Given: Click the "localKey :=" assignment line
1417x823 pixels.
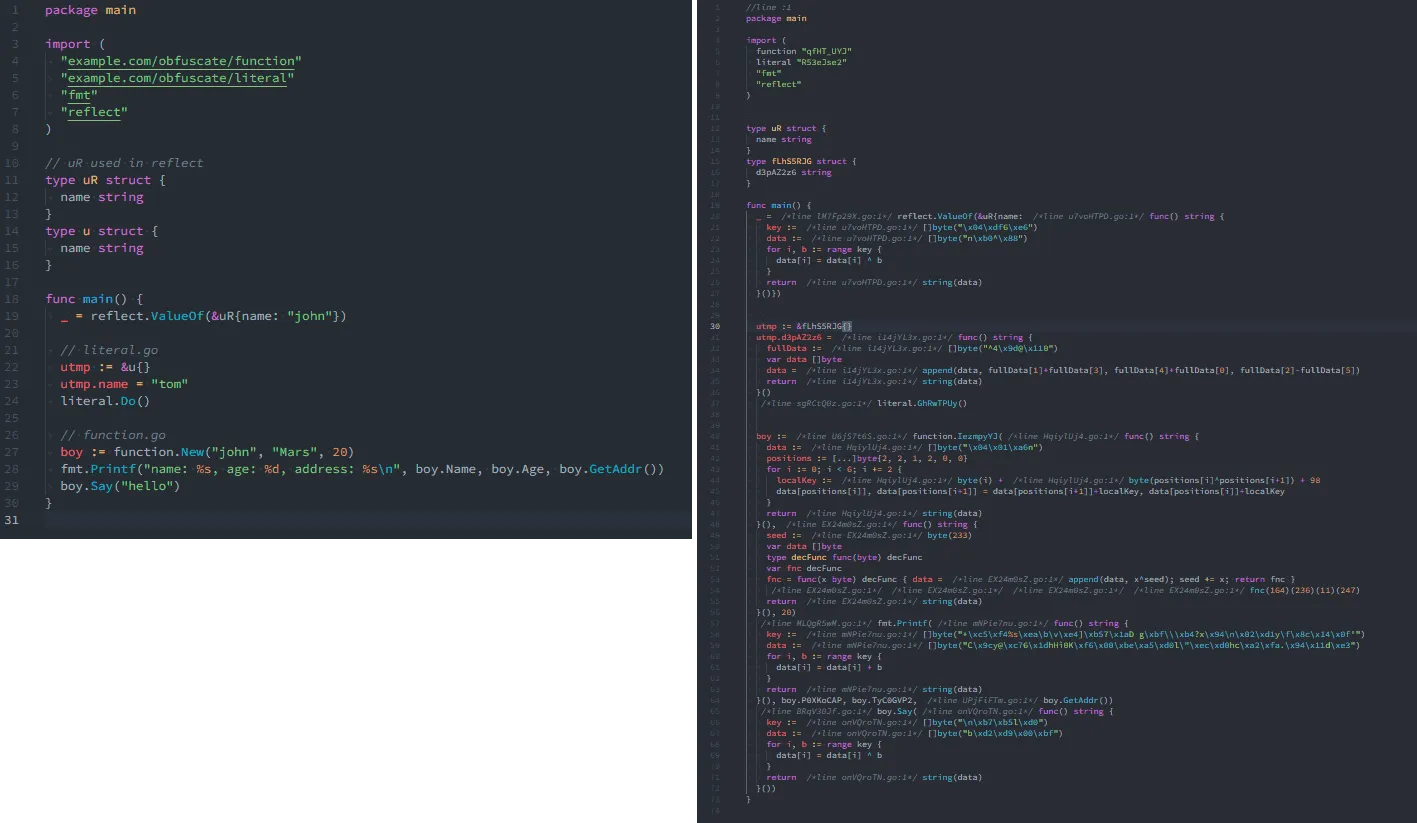Looking at the screenshot, I should pyautogui.click(x=1048, y=480).
